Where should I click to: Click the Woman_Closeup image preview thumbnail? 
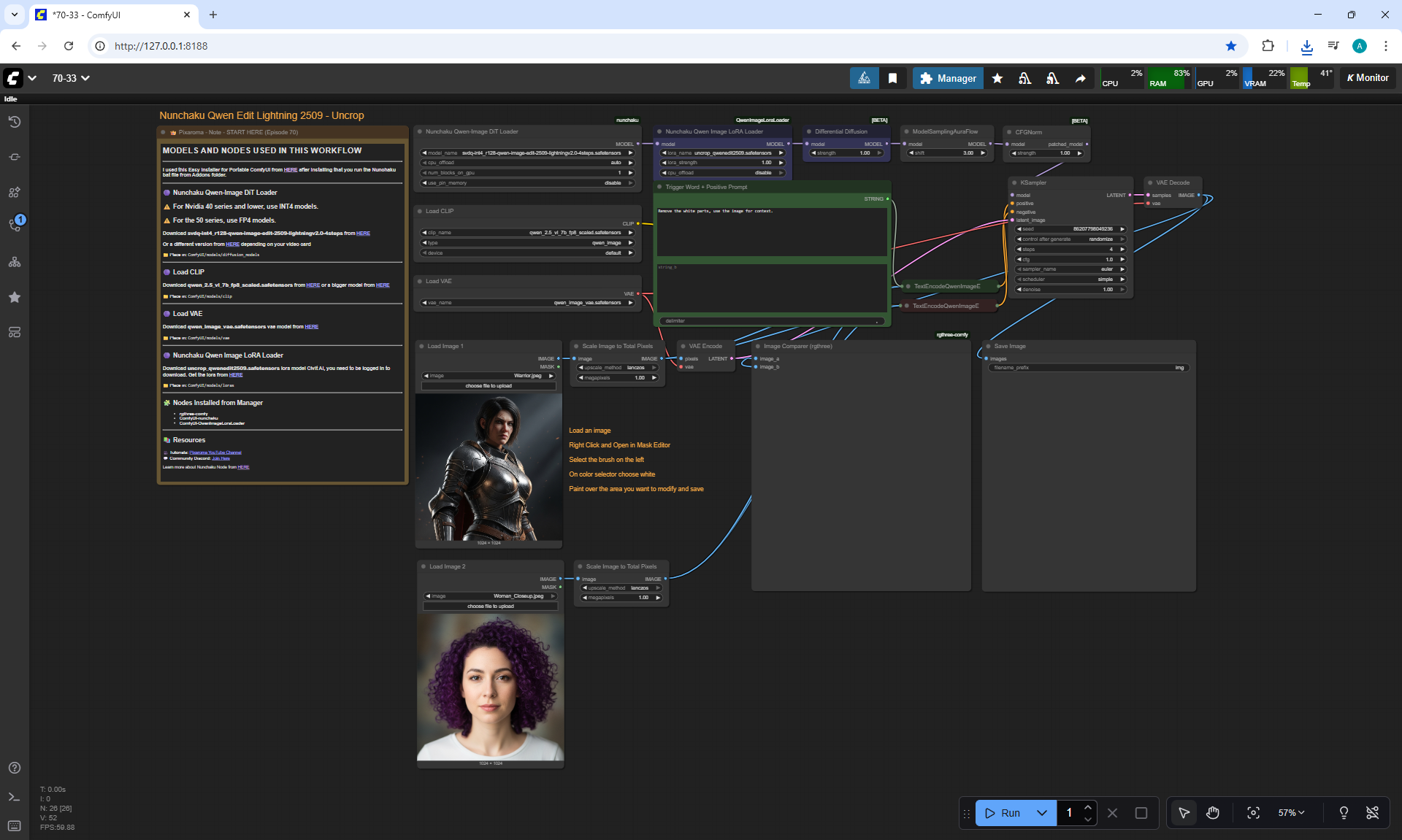(x=491, y=687)
